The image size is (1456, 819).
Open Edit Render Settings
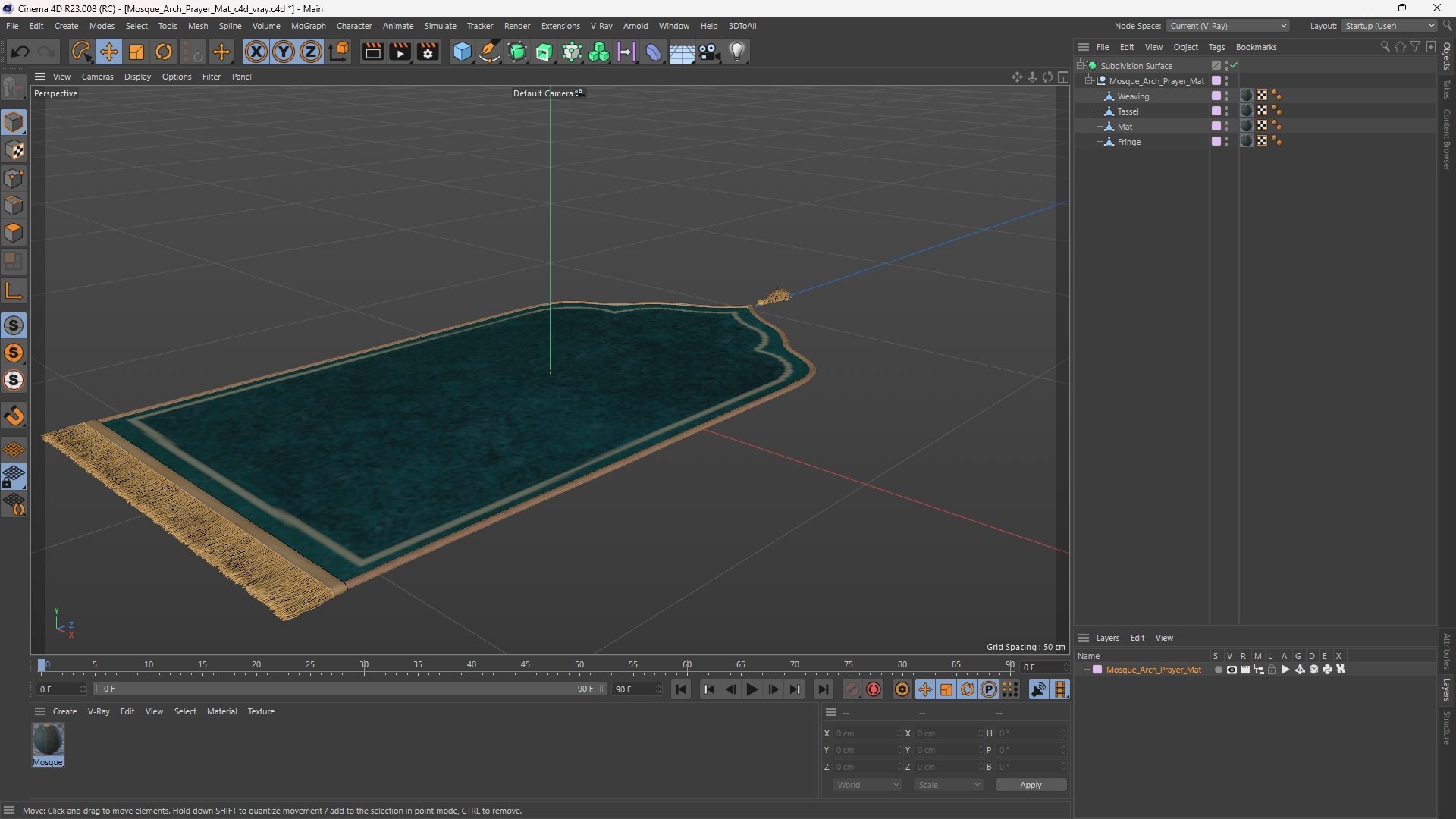point(428,52)
